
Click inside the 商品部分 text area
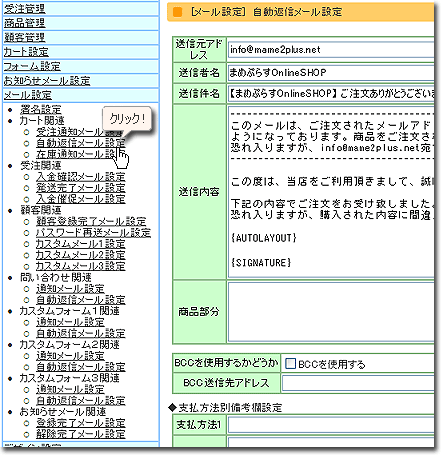[x=331, y=312]
